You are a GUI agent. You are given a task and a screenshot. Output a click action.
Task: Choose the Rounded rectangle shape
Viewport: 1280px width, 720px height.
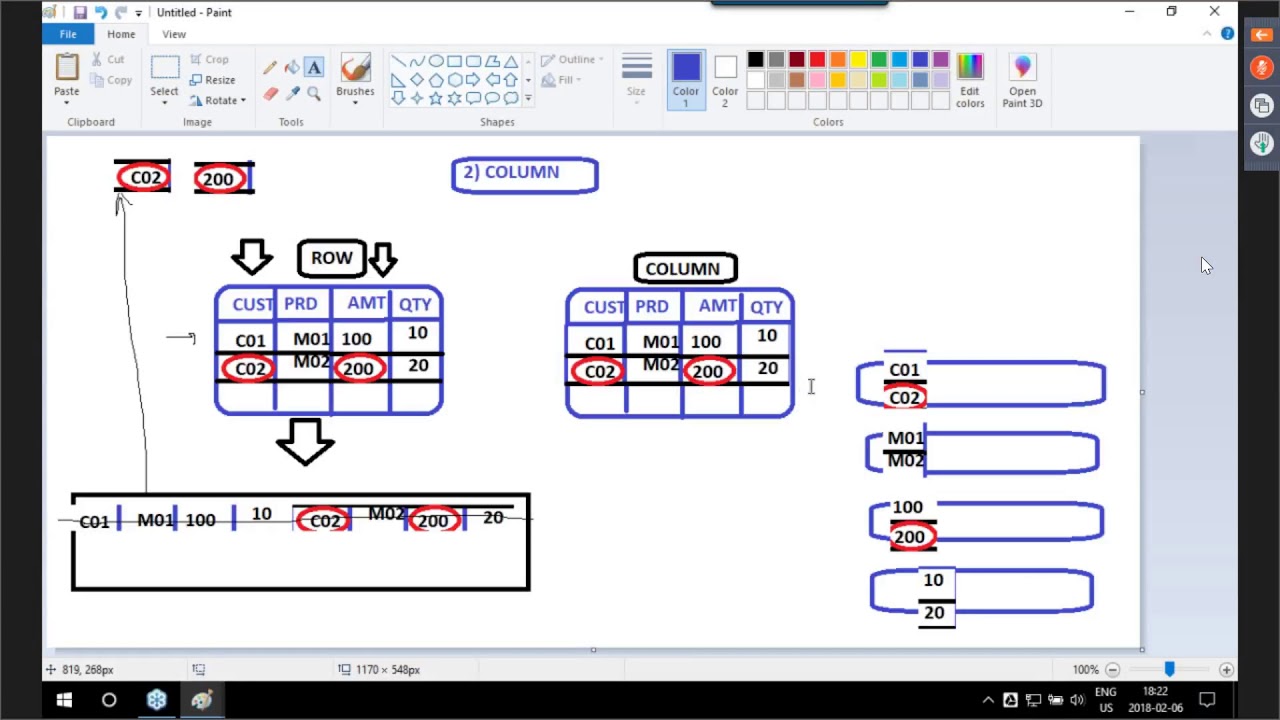(x=474, y=61)
